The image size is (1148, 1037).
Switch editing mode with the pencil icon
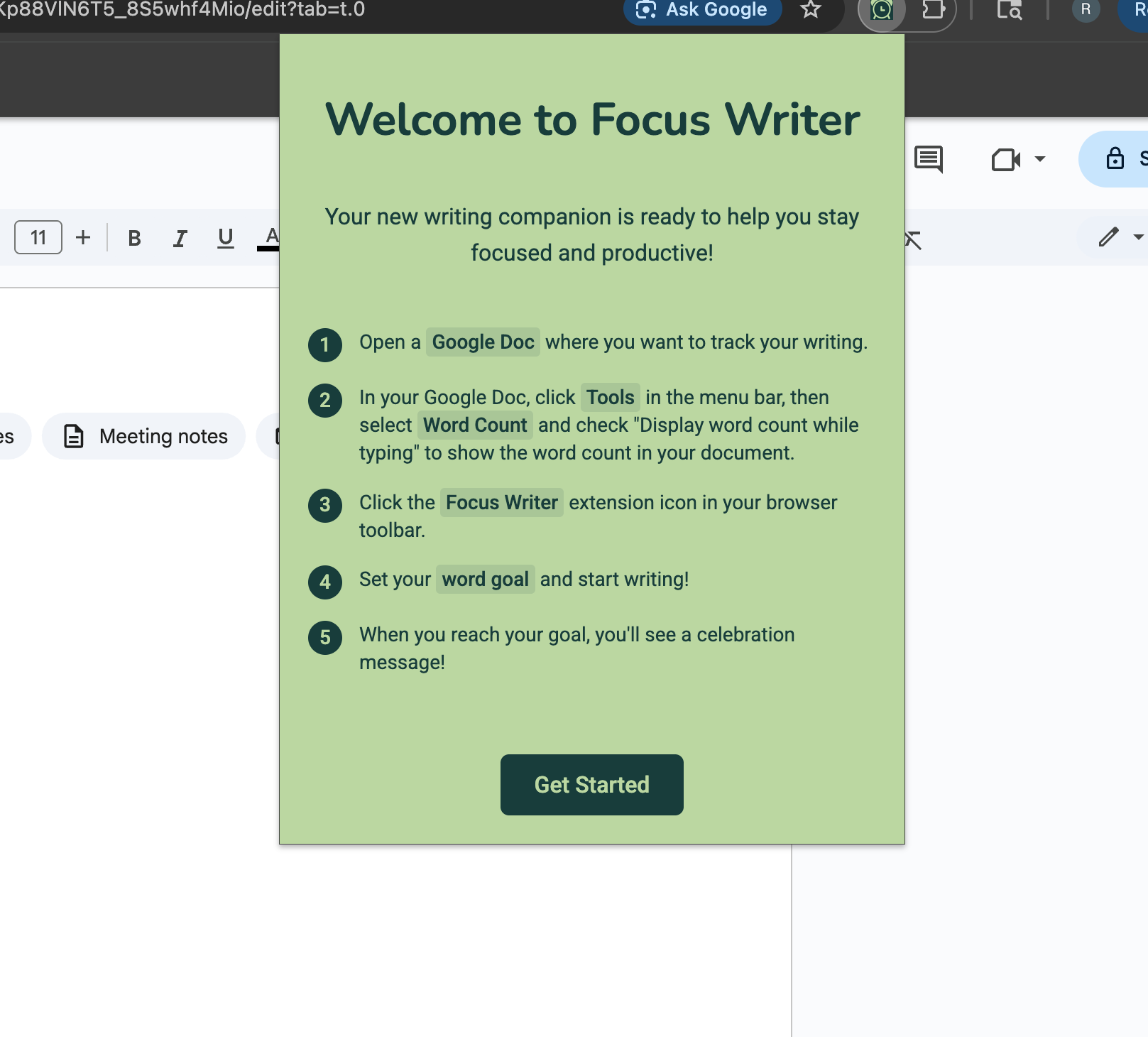(1108, 237)
